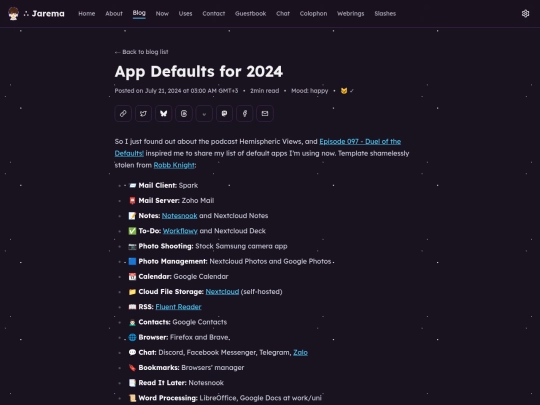Click the To-Do checkmark emoji
This screenshot has height=405, width=540.
132,231
